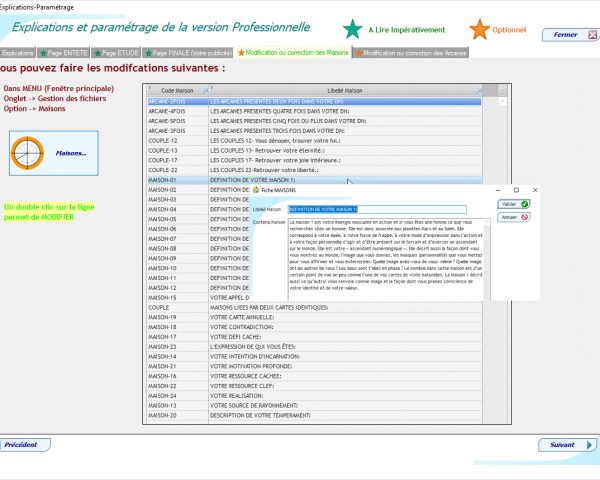The width and height of the screenshot is (600, 480).
Task: Click the 'VOTRE RESSOURCE CACHEE' cell
Action: (x=346, y=376)
